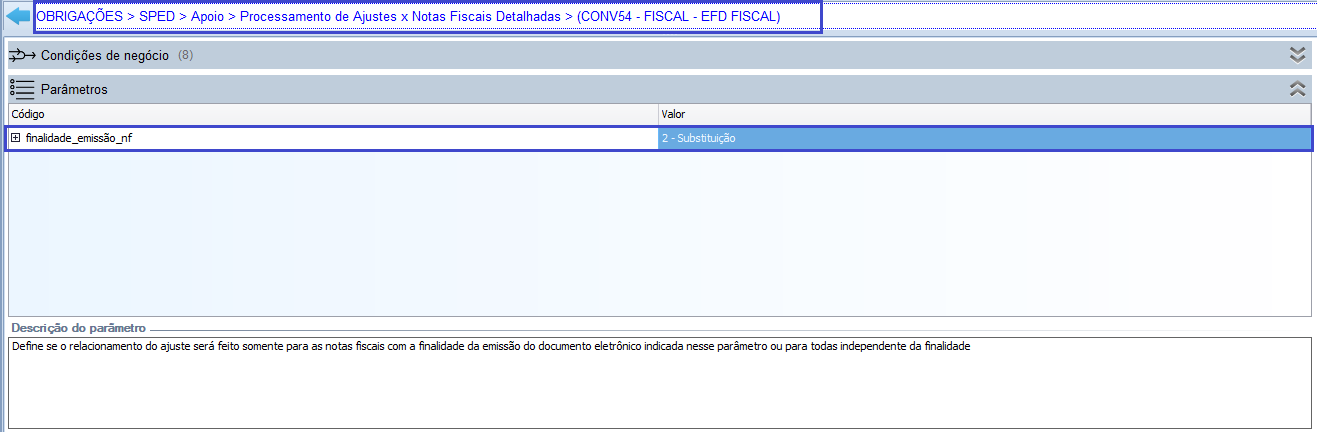
Task: Click the count badge (8) beside Condições
Action: 185,55
